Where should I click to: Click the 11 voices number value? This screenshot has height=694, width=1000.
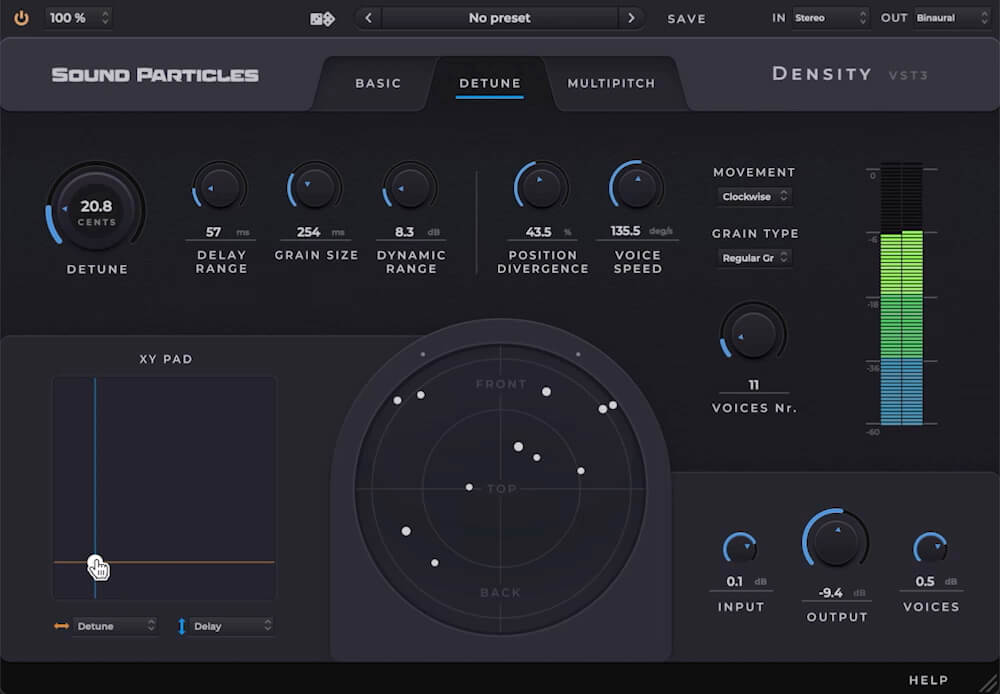(753, 385)
